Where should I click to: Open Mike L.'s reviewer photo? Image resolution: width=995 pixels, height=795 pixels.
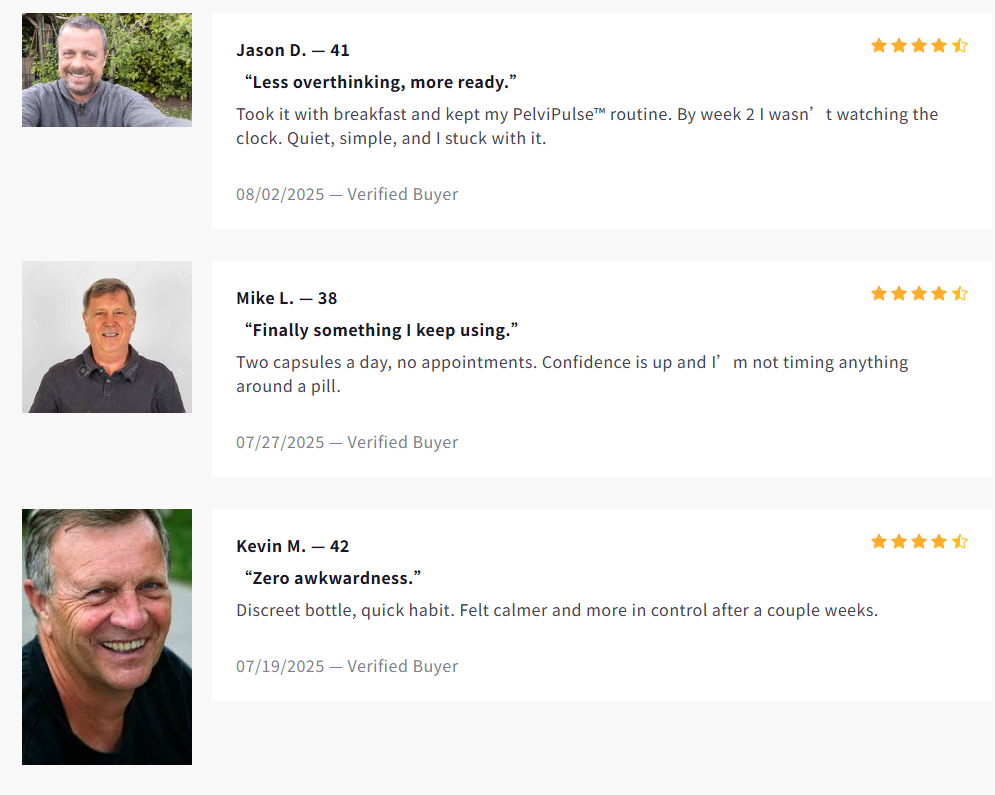click(x=107, y=337)
